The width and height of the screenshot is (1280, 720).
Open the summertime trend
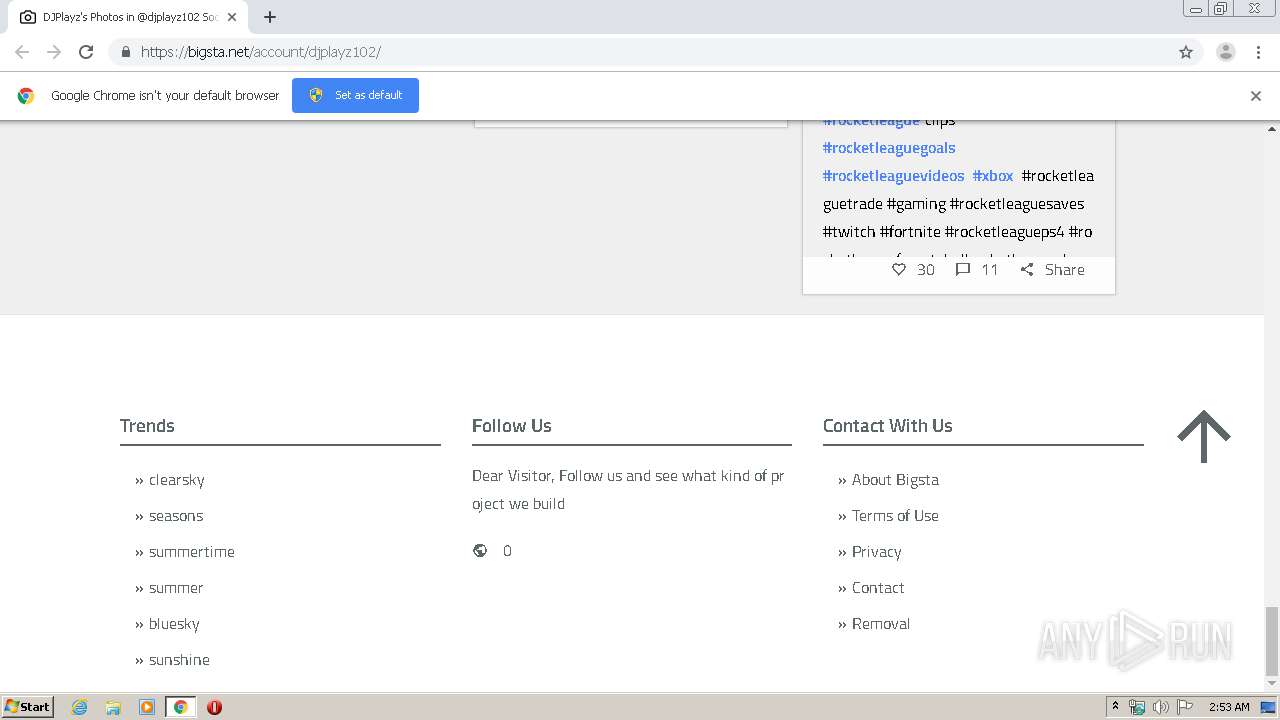pos(192,552)
